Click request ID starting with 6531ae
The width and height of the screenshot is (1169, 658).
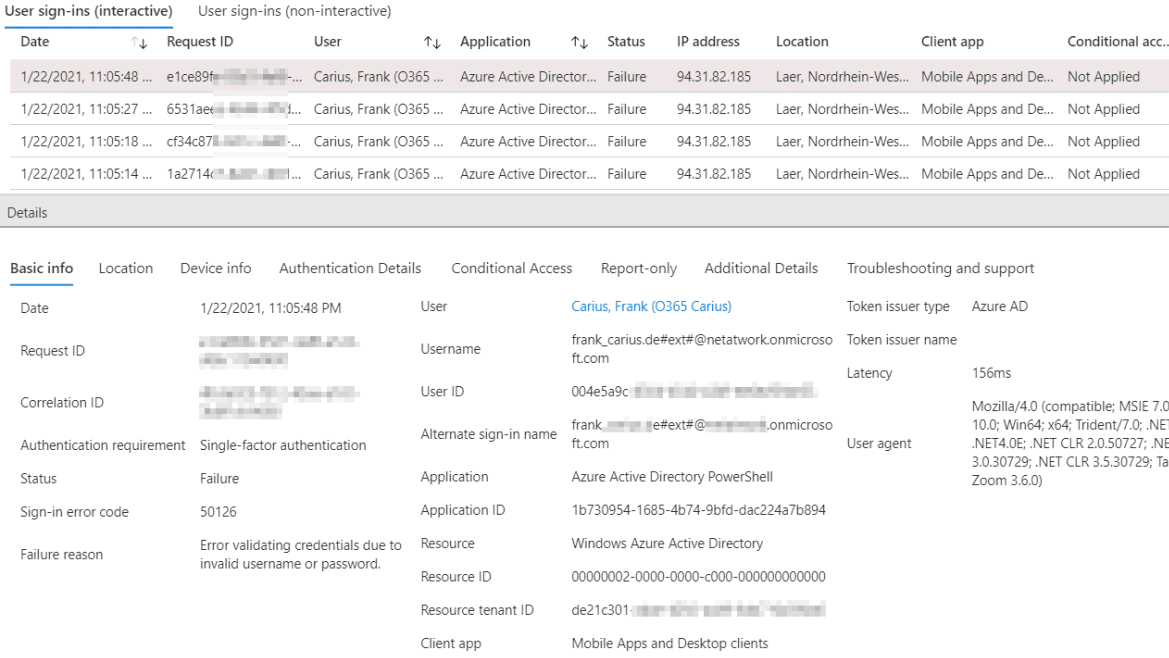[234, 110]
